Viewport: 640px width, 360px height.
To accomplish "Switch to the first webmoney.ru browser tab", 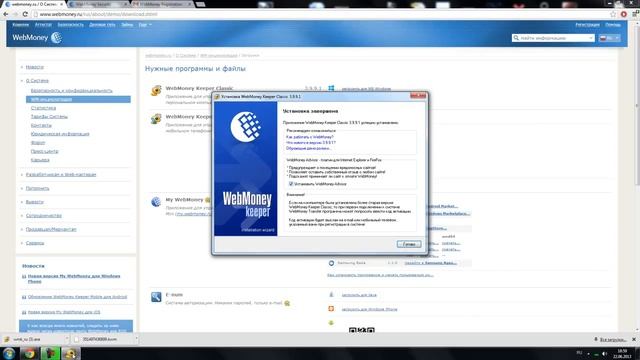I will pos(33,4).
